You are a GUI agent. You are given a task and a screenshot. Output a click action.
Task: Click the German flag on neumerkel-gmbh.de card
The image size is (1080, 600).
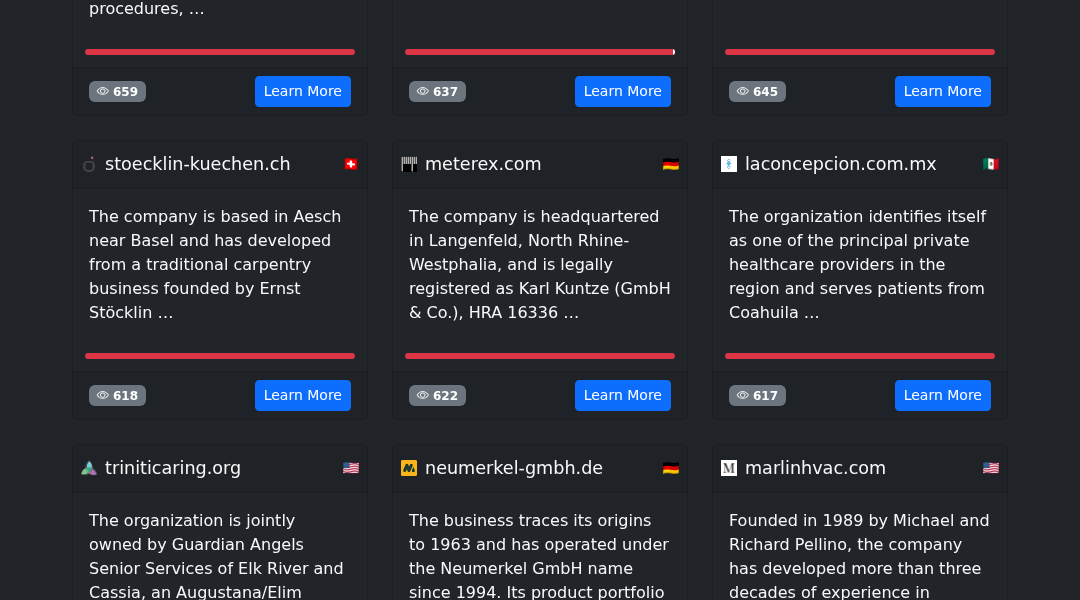pyautogui.click(x=671, y=468)
